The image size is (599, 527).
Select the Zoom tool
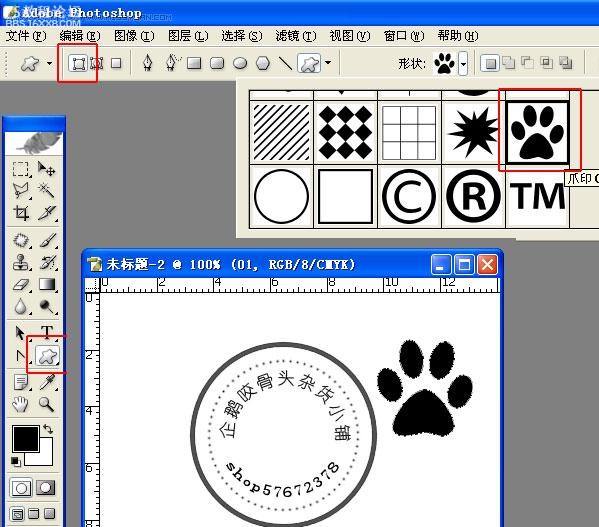pos(46,404)
